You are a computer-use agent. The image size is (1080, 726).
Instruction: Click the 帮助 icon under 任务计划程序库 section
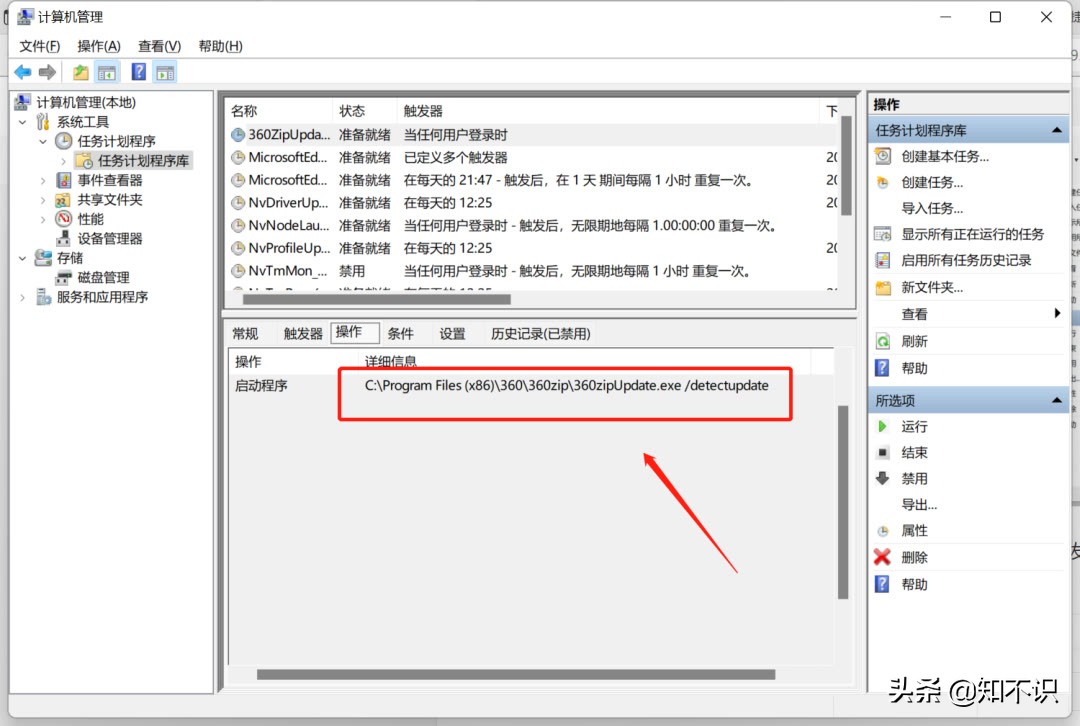pyautogui.click(x=882, y=368)
